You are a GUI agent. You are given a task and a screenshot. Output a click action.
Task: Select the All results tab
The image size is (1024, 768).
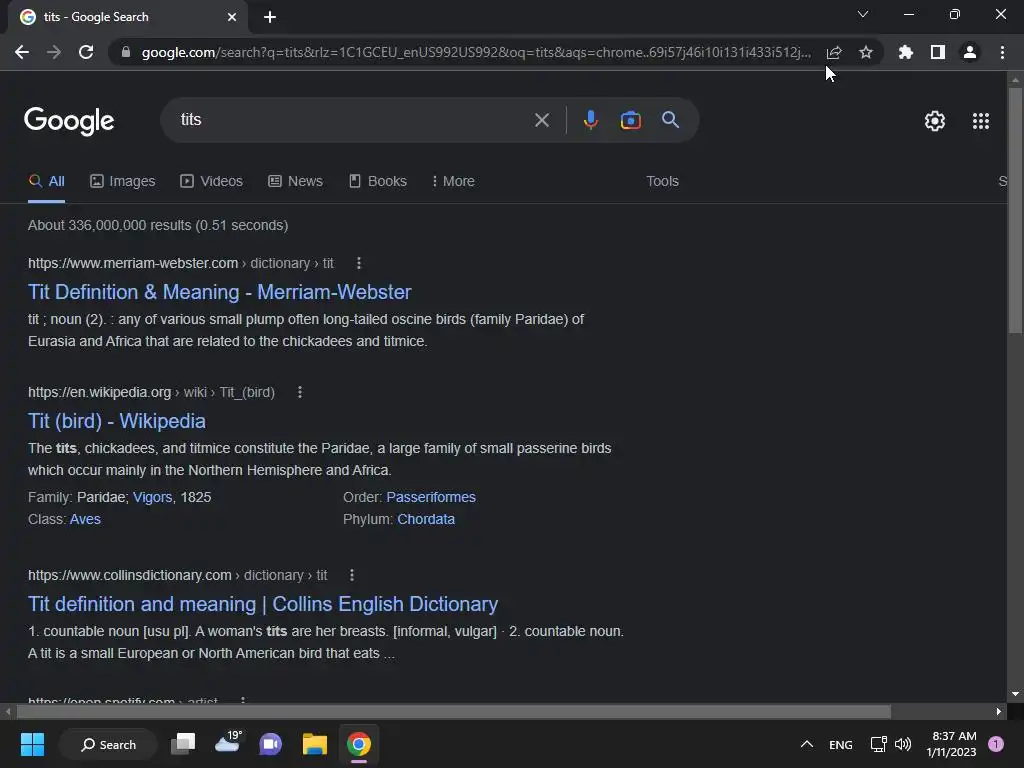coord(46,181)
